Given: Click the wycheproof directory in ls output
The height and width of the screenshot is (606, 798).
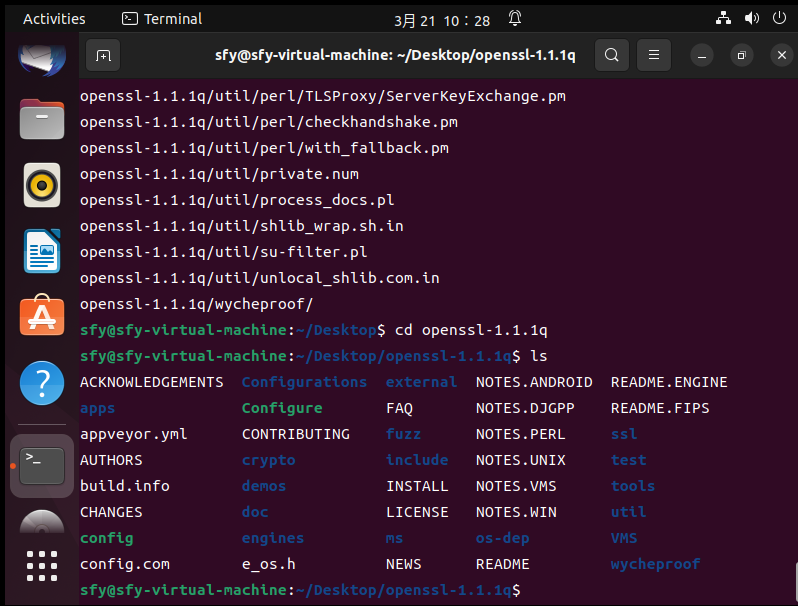Looking at the screenshot, I should (656, 564).
